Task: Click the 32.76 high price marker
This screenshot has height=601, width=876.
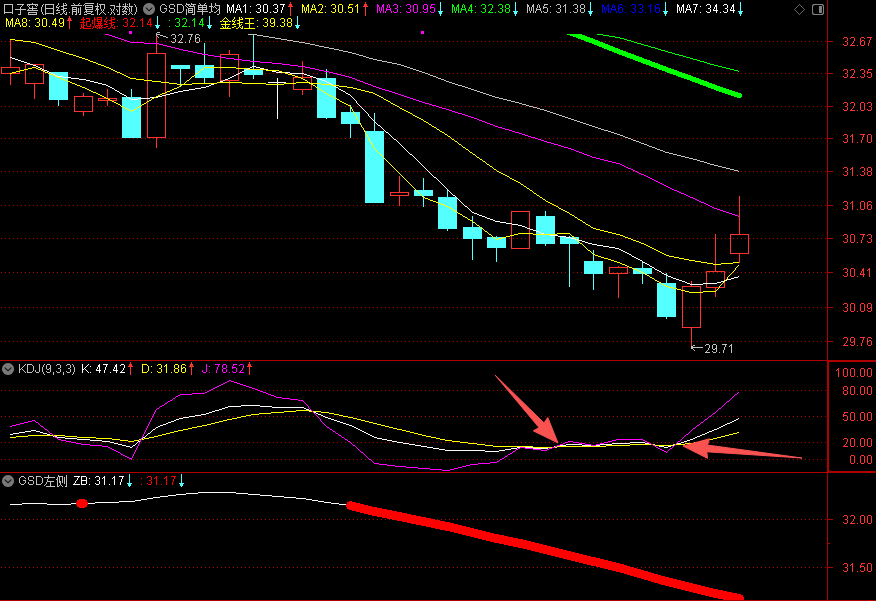Action: (x=185, y=39)
